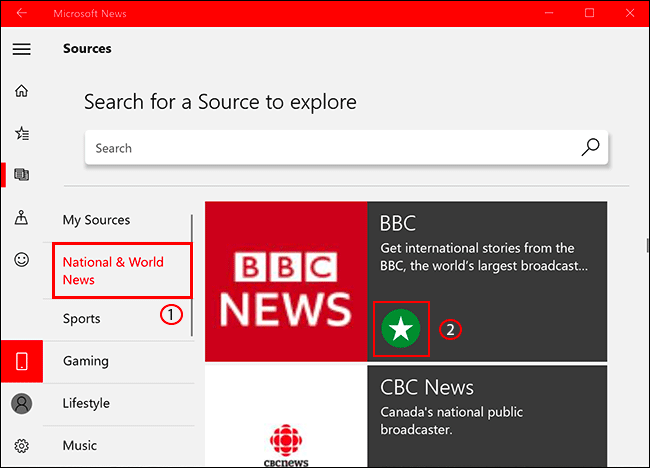650x468 pixels.
Task: Click the back arrow in title bar
Action: click(x=22, y=13)
